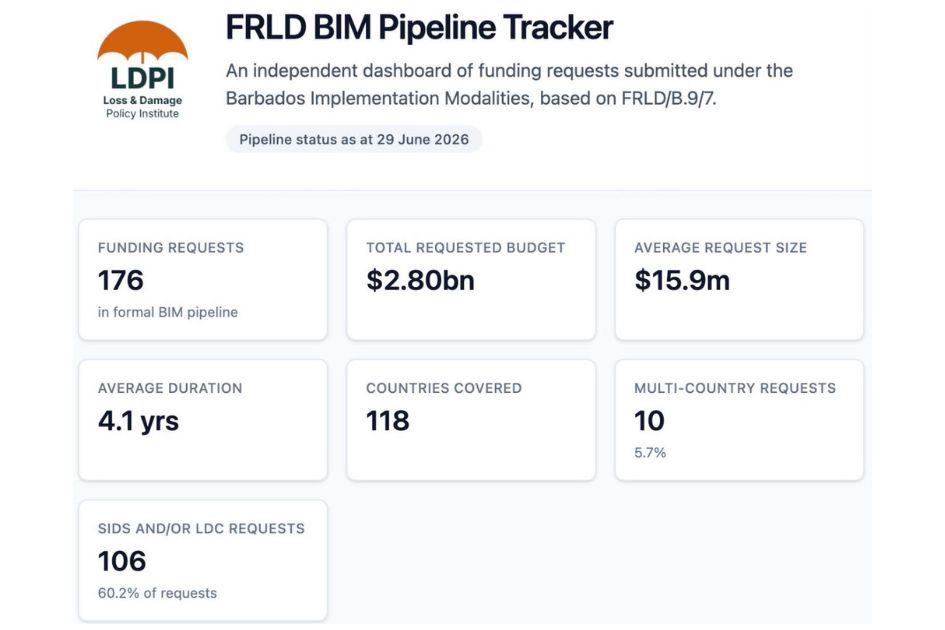945x630 pixels.
Task: Open the Average Request Size card
Action: click(x=739, y=280)
